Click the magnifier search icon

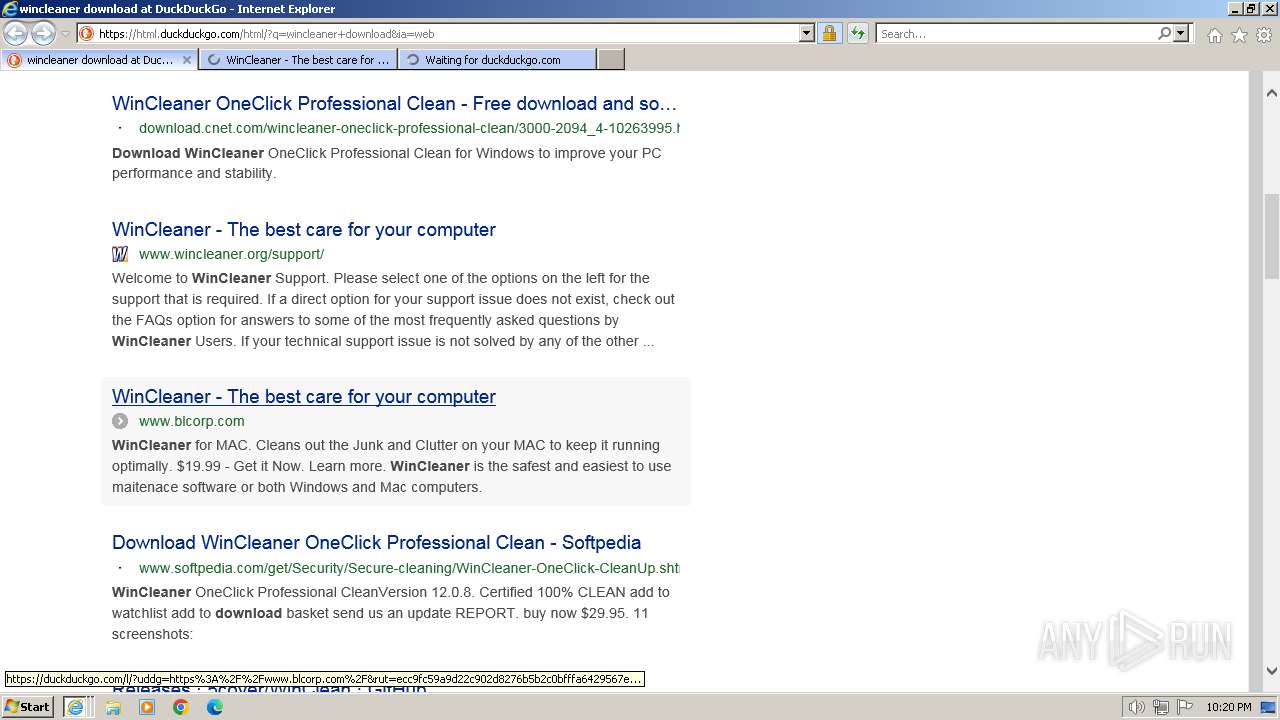click(1164, 33)
